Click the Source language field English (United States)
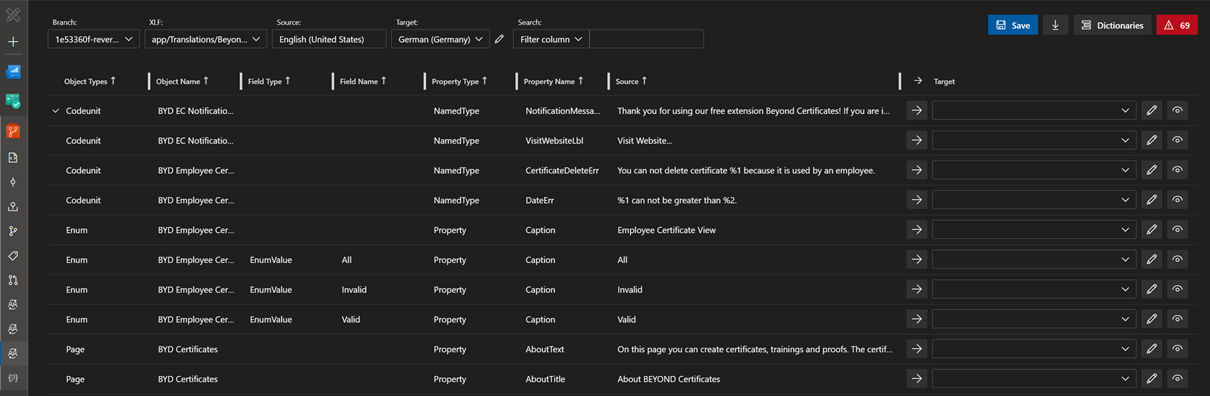1210x396 pixels. (x=329, y=39)
